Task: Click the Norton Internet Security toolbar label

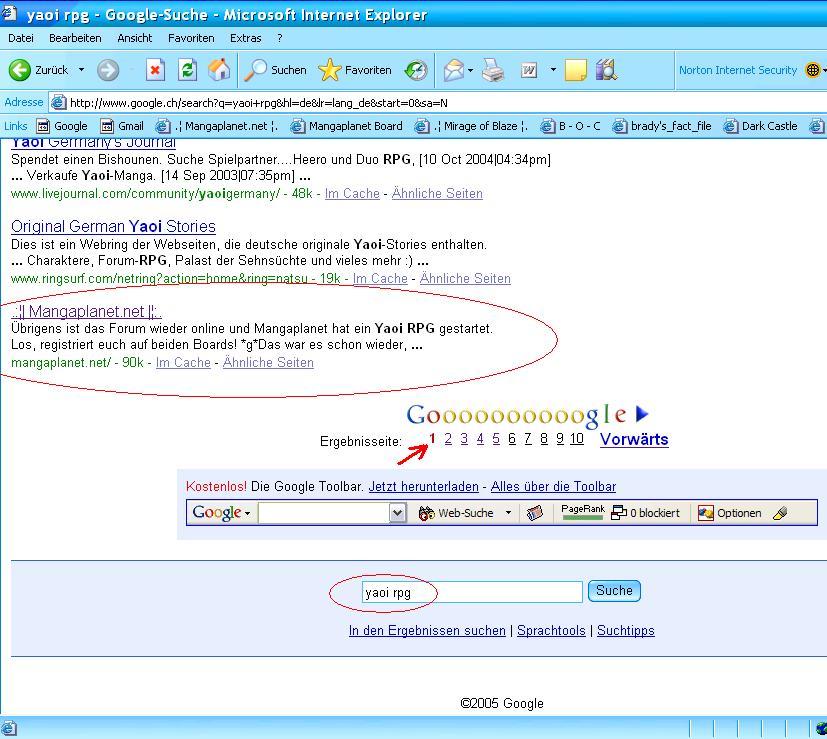Action: pyautogui.click(x=738, y=70)
